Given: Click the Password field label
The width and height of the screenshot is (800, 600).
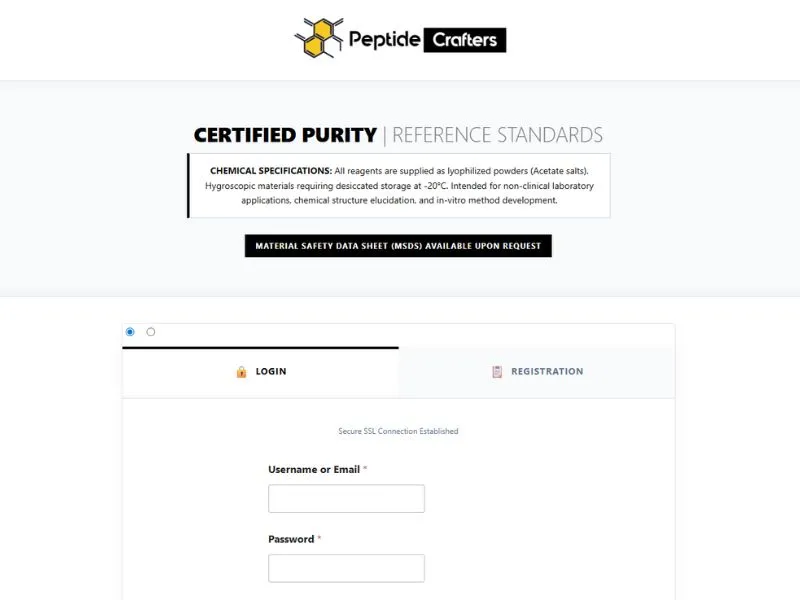Looking at the screenshot, I should tap(291, 540).
